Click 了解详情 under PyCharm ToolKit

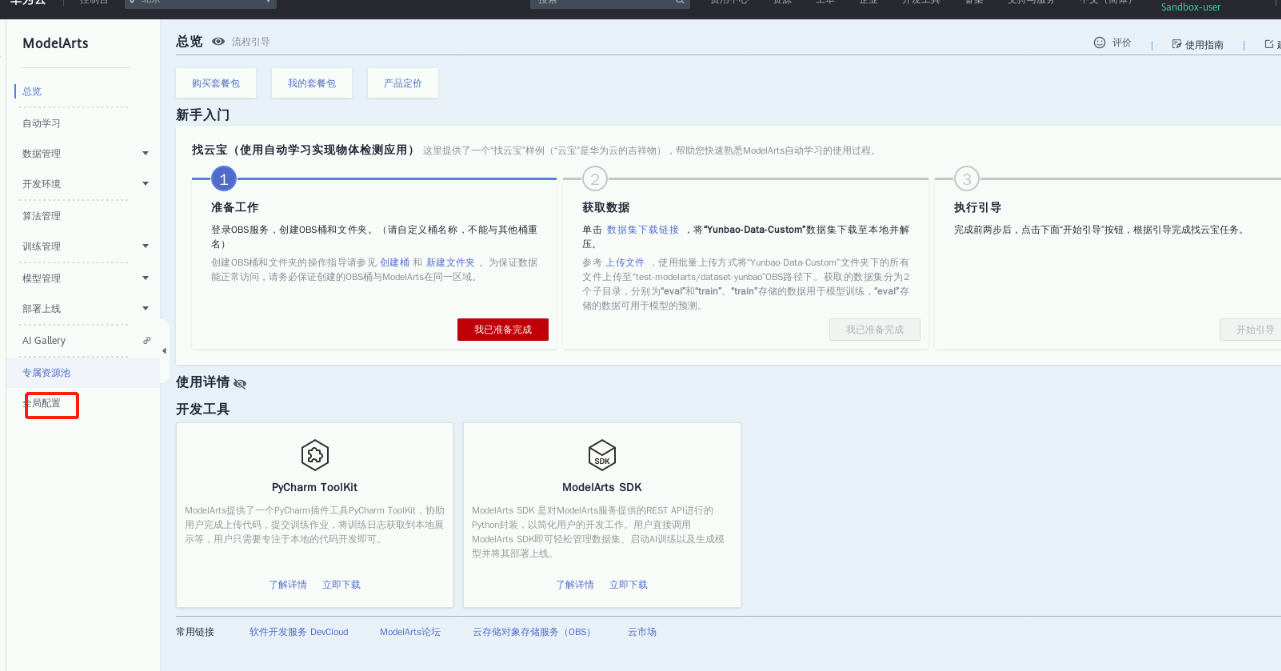[x=287, y=585]
